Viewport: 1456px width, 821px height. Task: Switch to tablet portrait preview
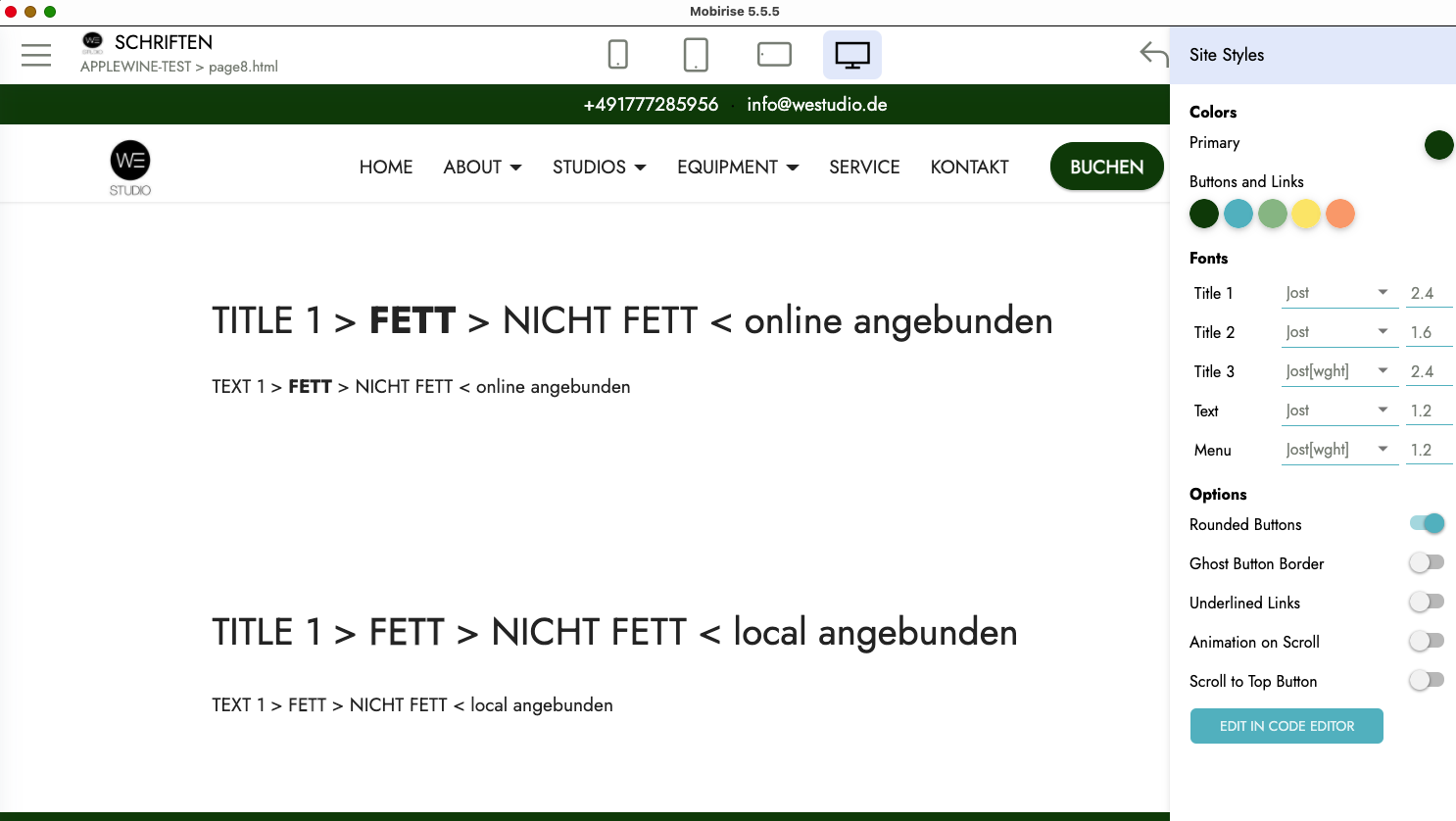coord(696,55)
